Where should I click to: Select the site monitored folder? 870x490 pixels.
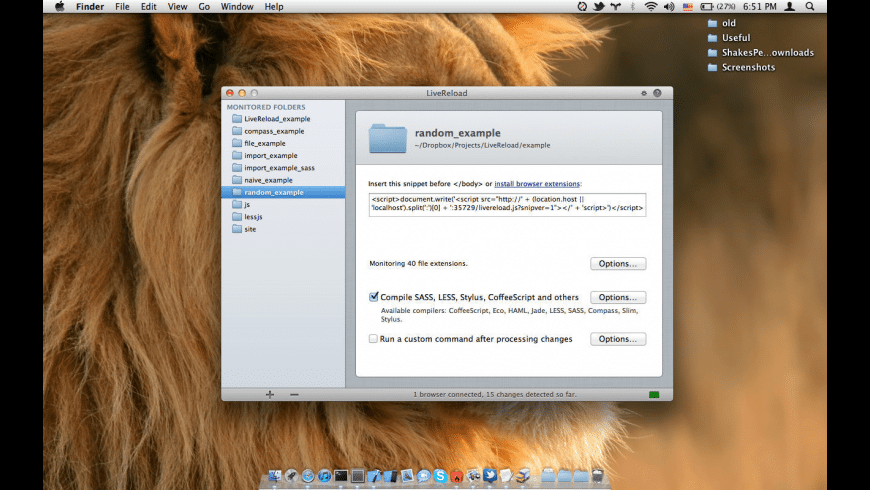[283, 229]
